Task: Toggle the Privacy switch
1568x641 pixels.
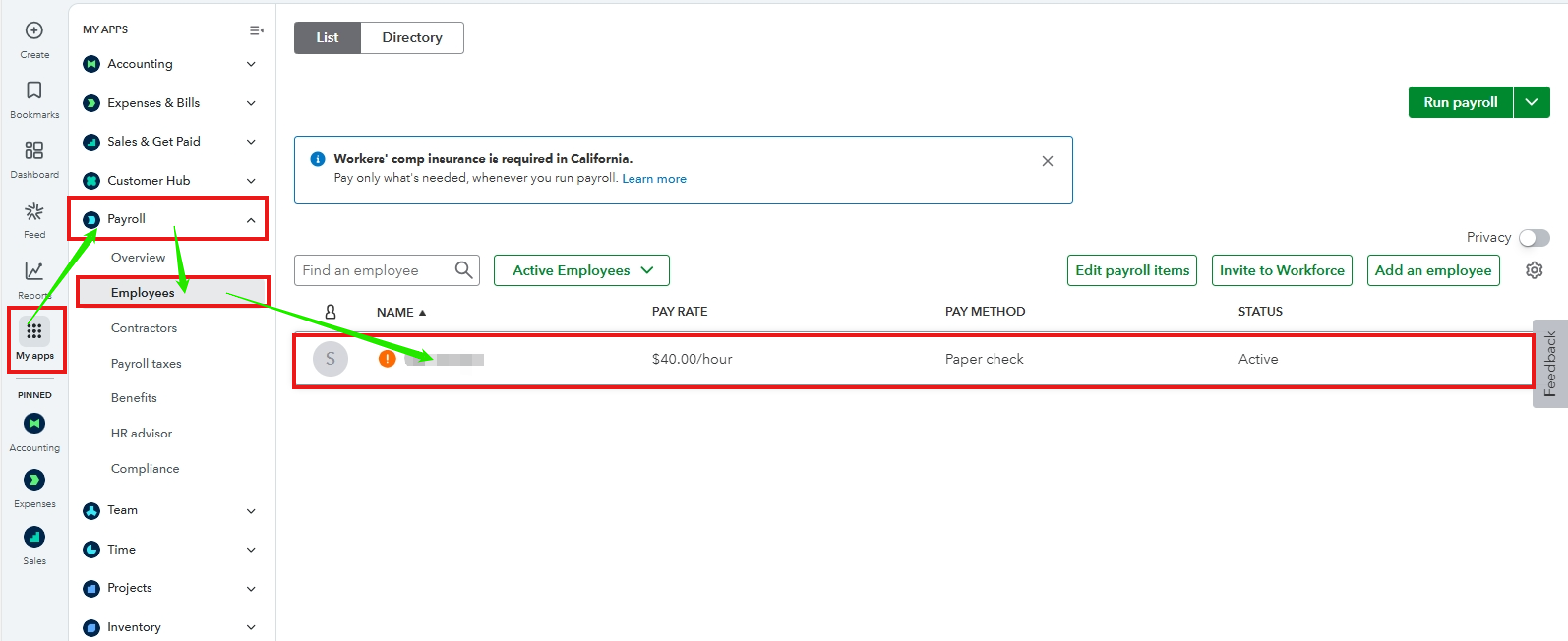Action: click(x=1535, y=238)
